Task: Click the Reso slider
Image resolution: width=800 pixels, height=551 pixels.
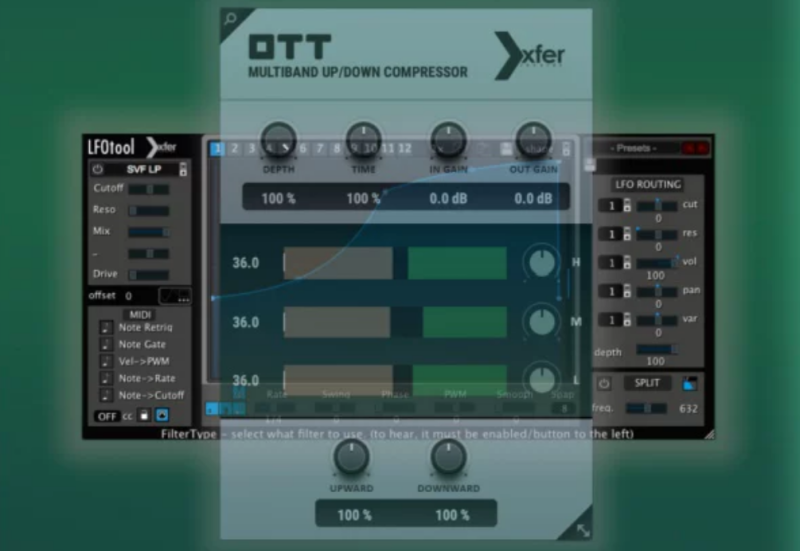Action: click(148, 211)
